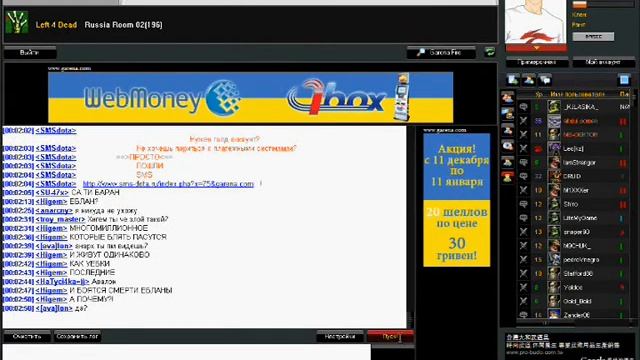Click the crossed swords icon beside Stafford06
The height and width of the screenshot is (360, 640).
click(523, 273)
